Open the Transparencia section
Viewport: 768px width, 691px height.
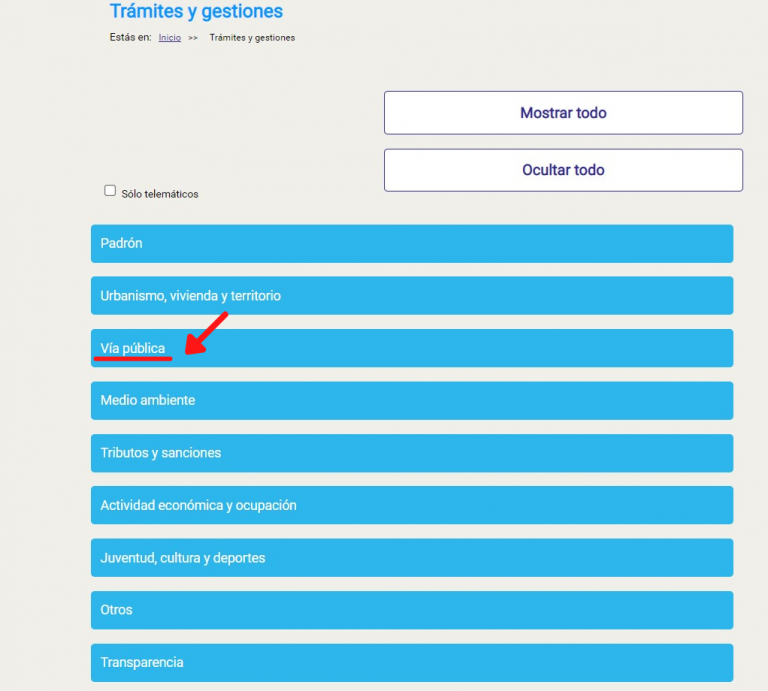(411, 662)
